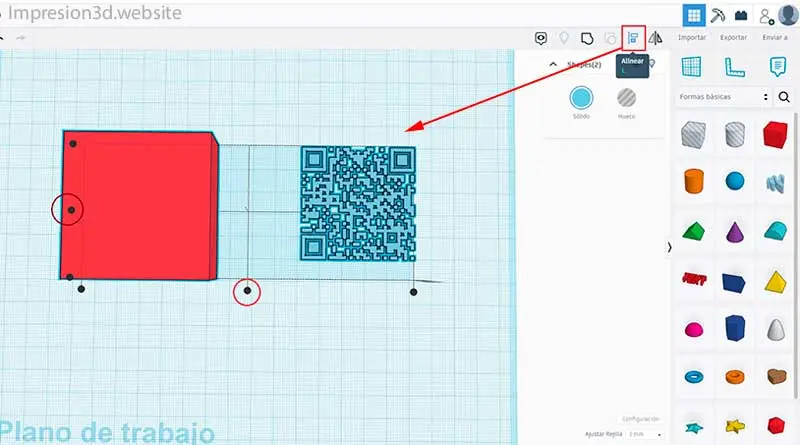Screen dimensions: 800x445
Task: Pick the striped Box hole shape
Action: click(693, 134)
